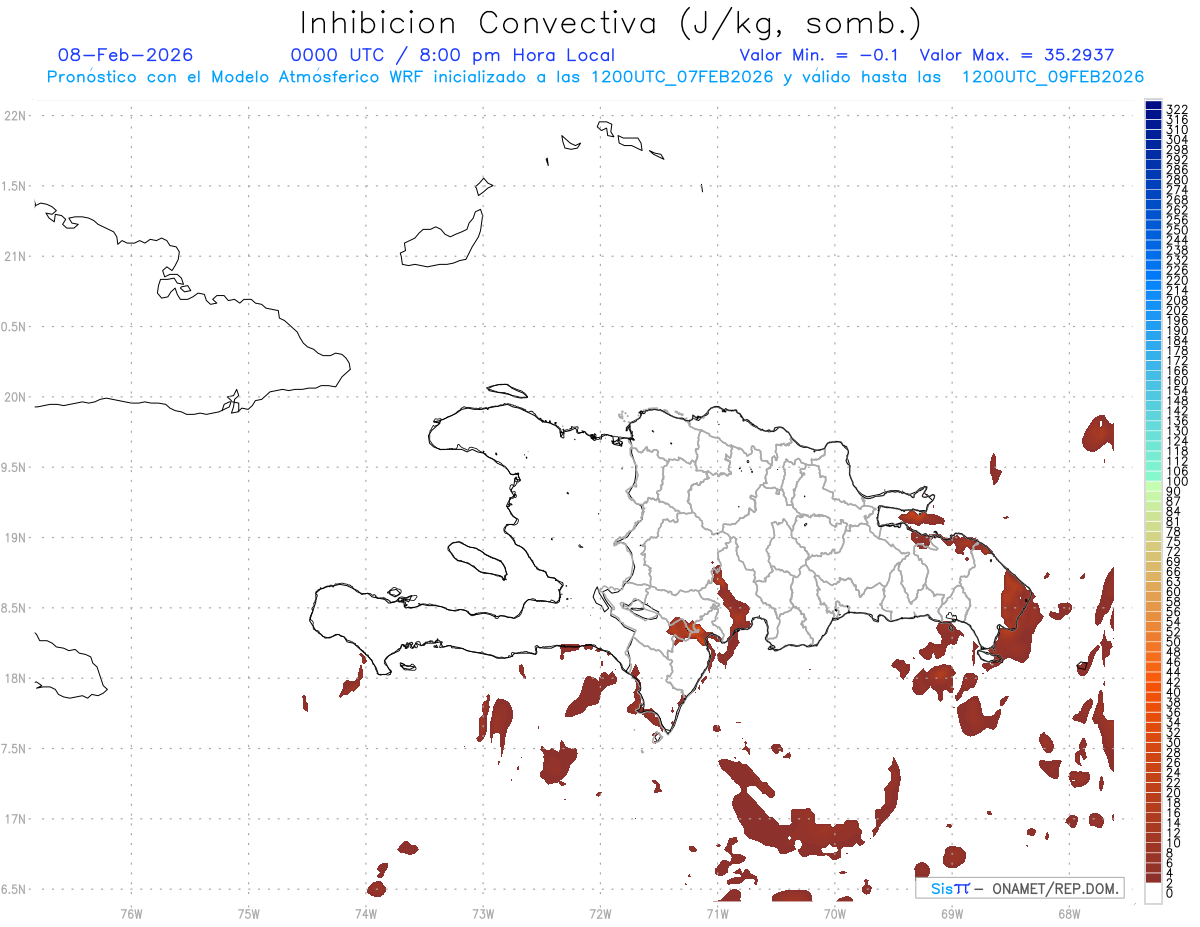Click the "74W" longitude label
Viewport: 1200px width, 927px height.
(x=366, y=913)
